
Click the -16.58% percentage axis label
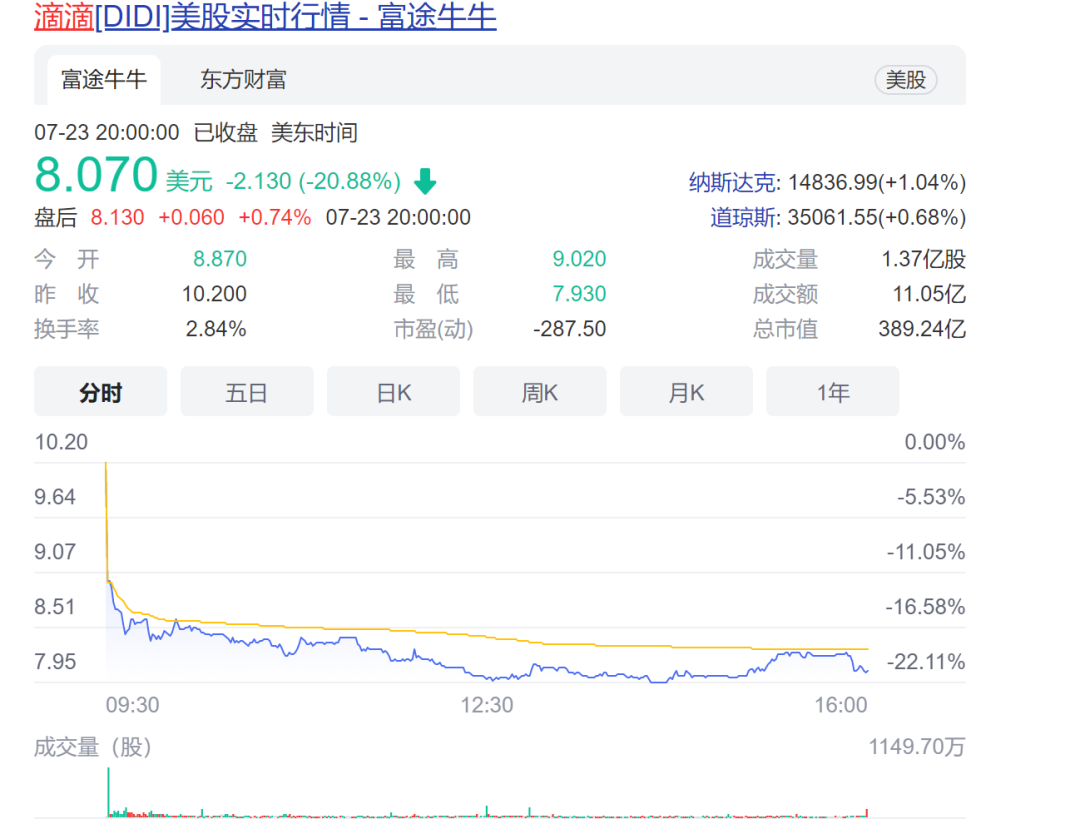pyautogui.click(x=926, y=607)
